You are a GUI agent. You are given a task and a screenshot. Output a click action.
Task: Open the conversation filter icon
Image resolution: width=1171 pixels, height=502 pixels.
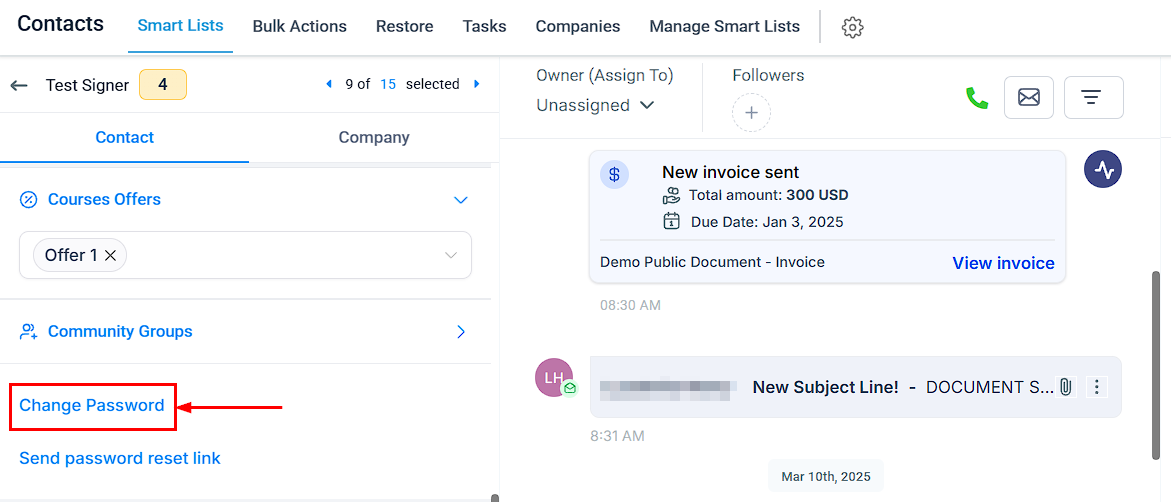[1093, 97]
